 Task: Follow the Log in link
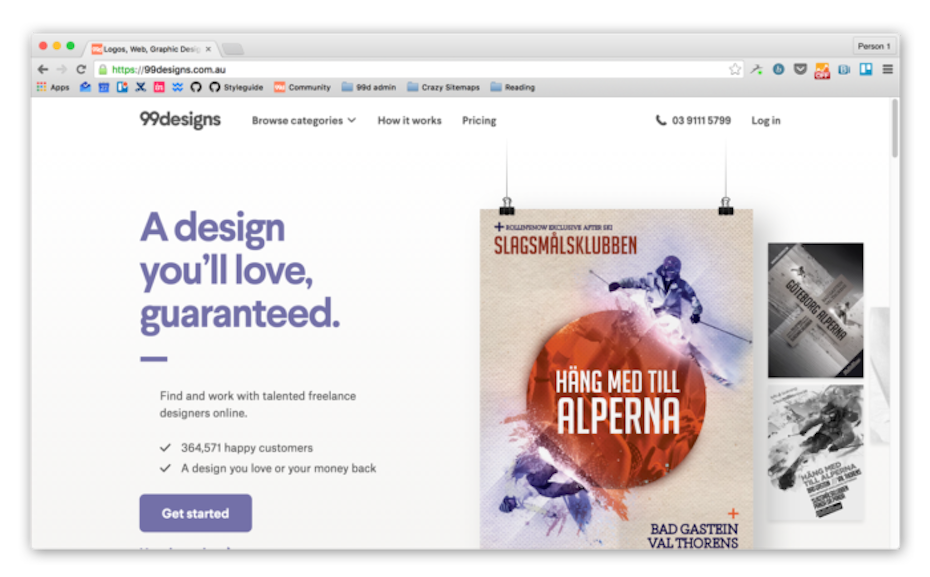pos(766,120)
